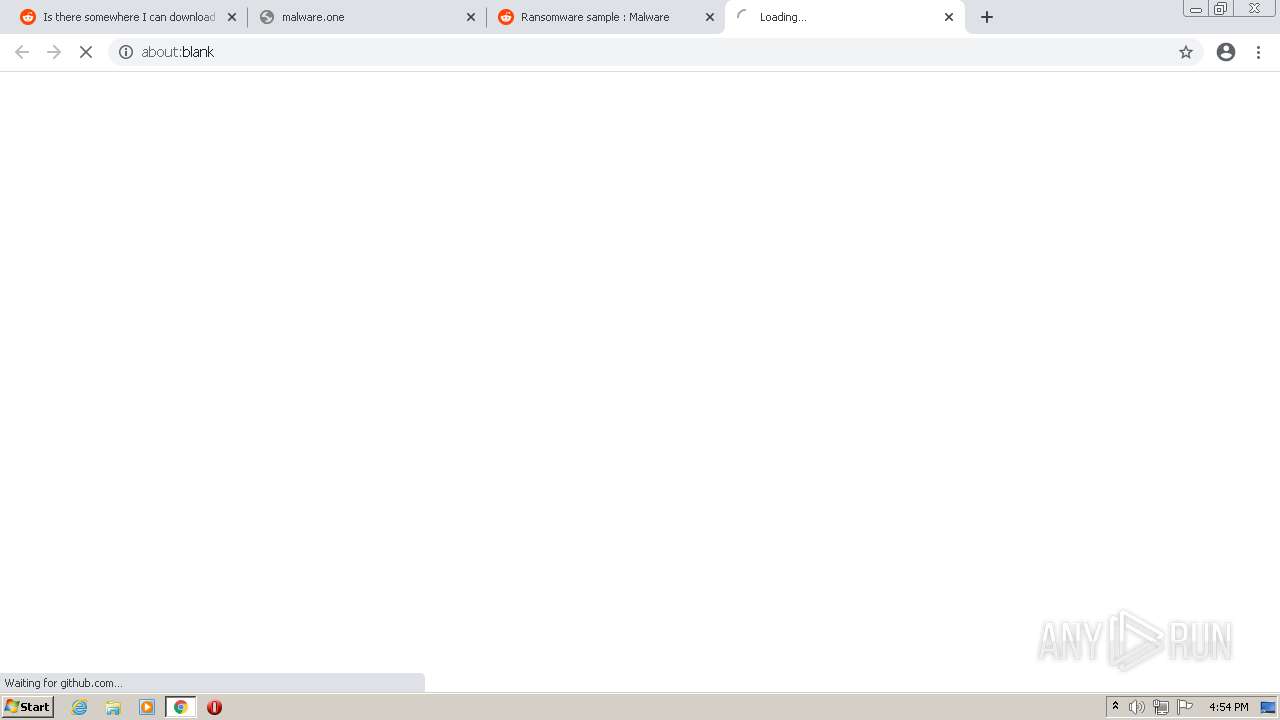The height and width of the screenshot is (720, 1280).
Task: Close the Chrome window
Action: [x=1254, y=9]
